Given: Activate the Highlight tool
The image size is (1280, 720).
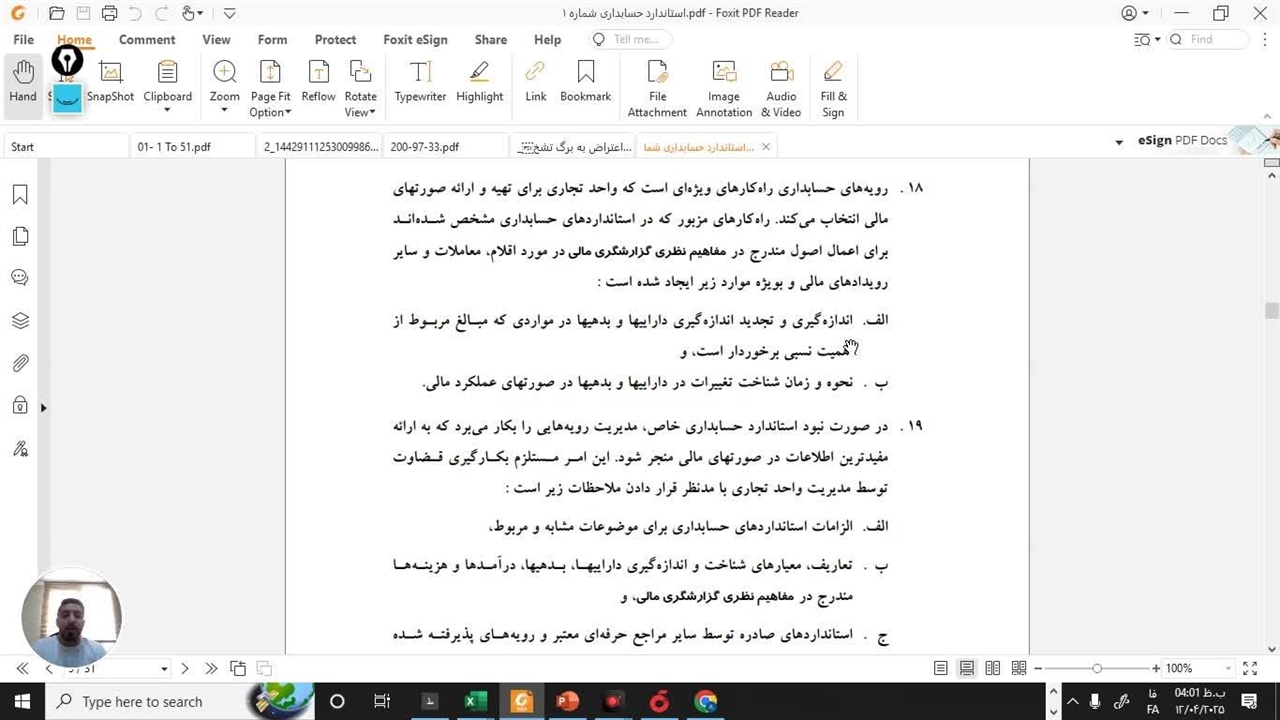Looking at the screenshot, I should [x=479, y=82].
